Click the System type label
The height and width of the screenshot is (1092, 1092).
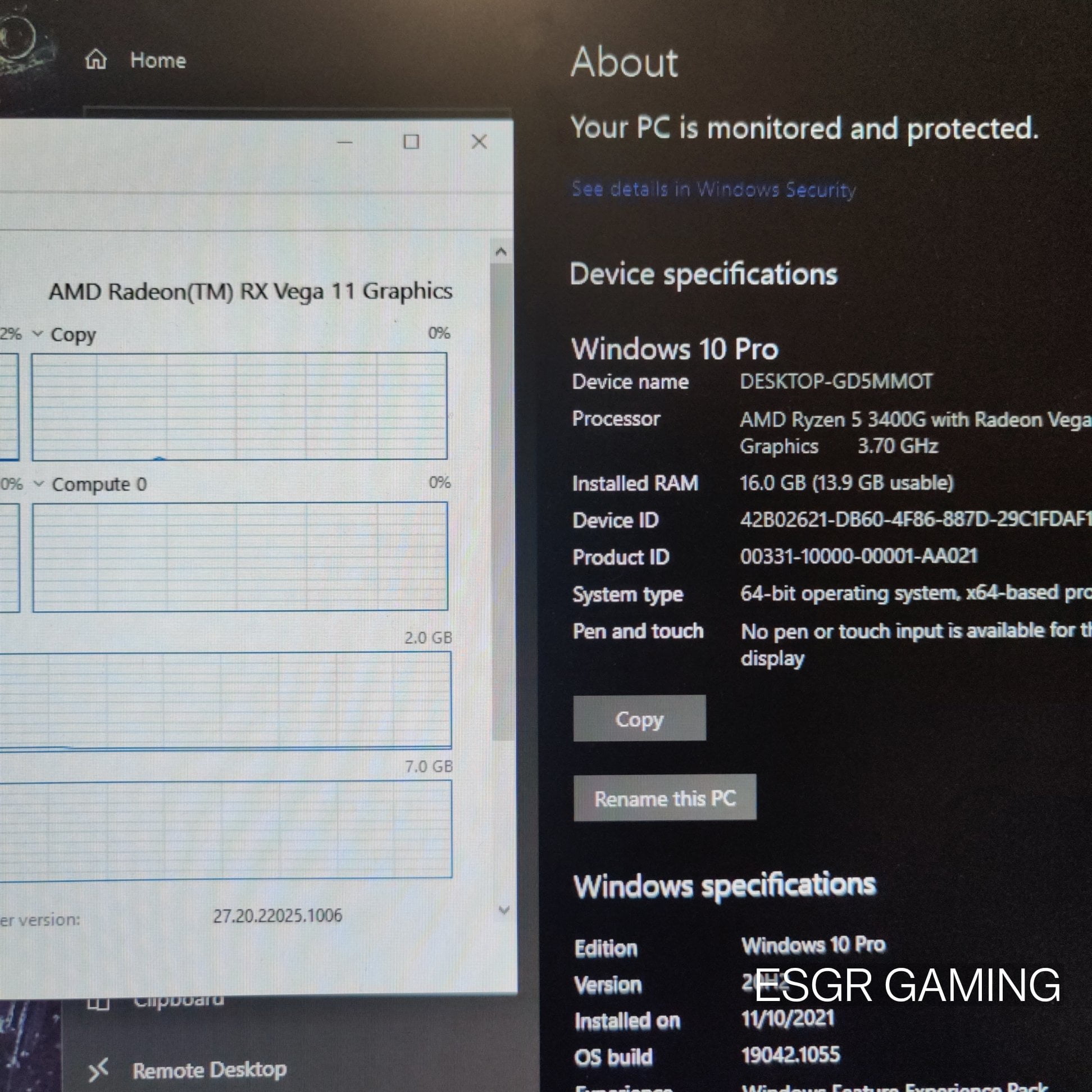pos(627,595)
